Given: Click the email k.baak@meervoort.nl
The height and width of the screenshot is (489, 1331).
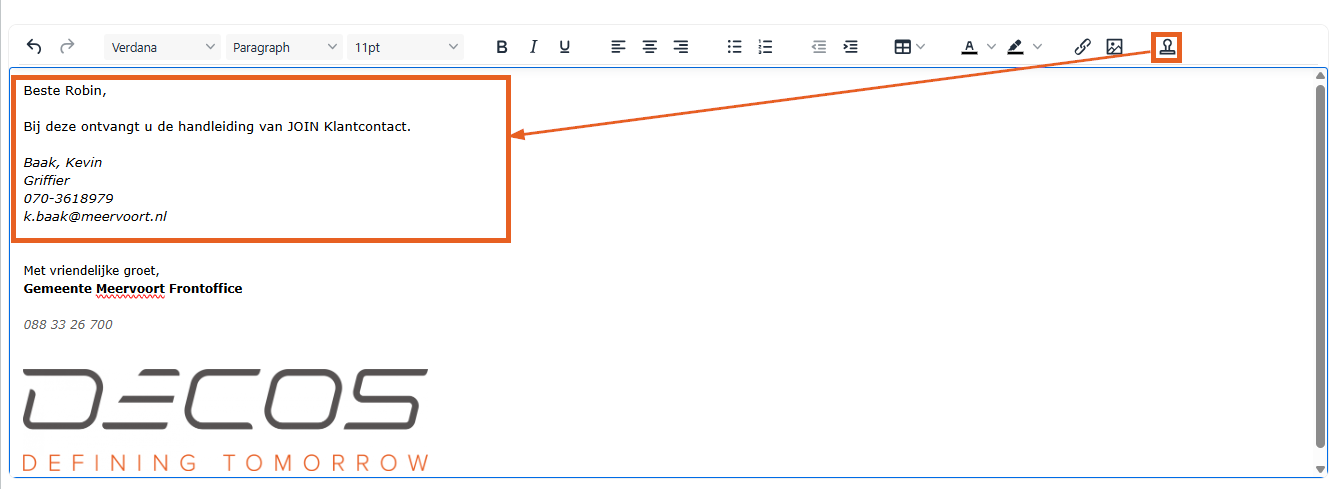Looking at the screenshot, I should coord(95,217).
